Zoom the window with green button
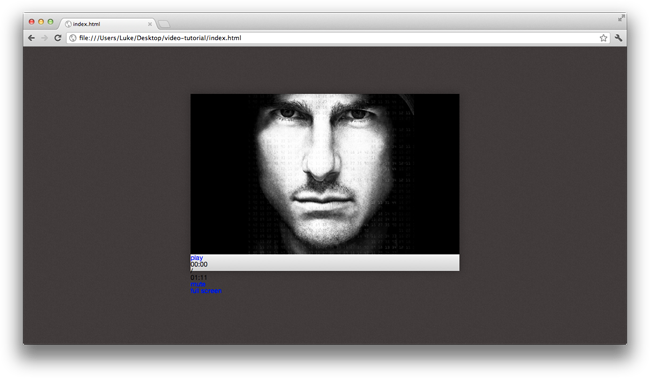This screenshot has width=650, height=378. click(x=50, y=22)
